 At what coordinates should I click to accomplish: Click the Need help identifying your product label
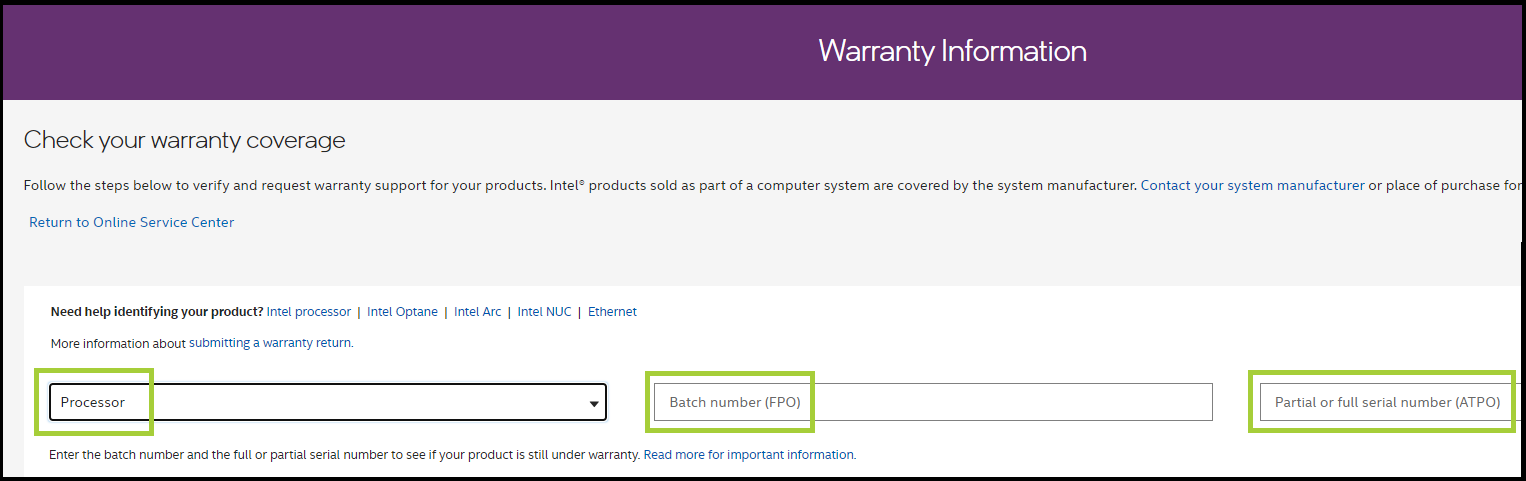[x=157, y=312]
